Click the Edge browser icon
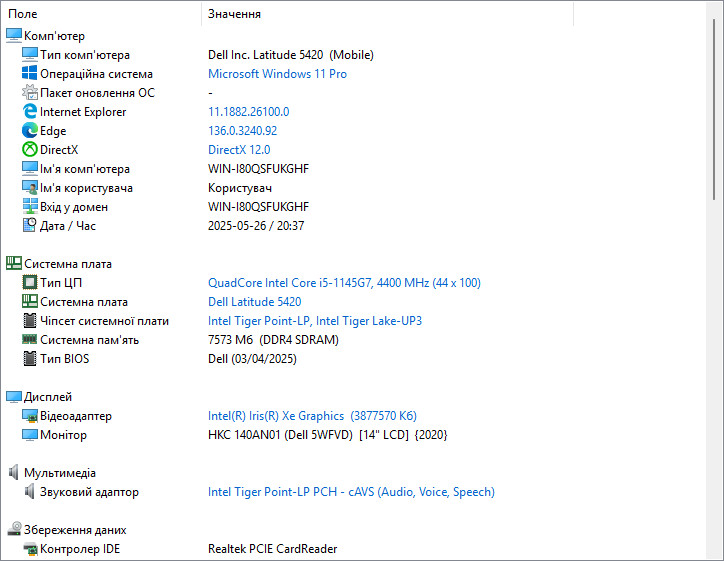Viewport: 724px width, 561px height. (30, 130)
